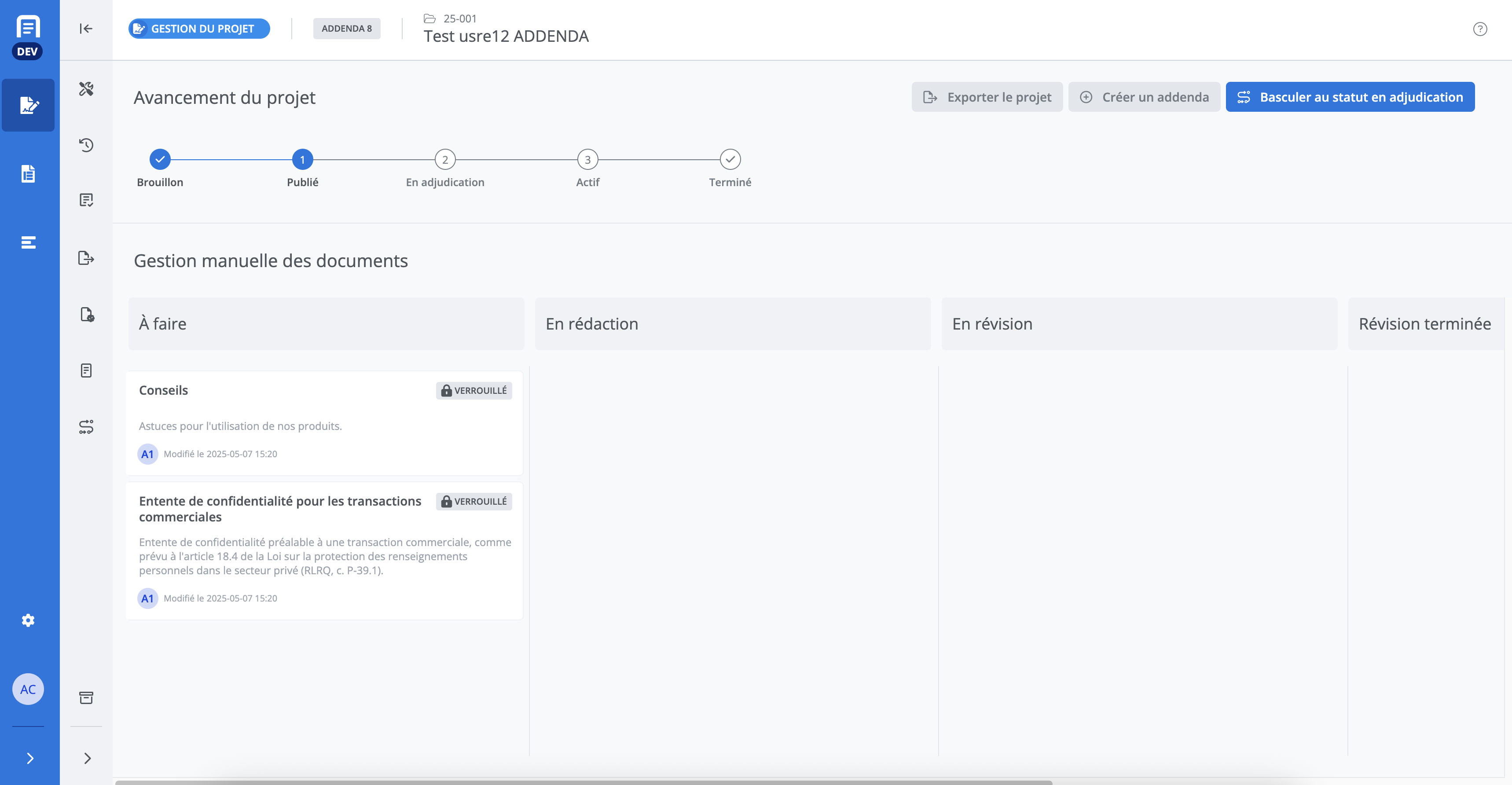Click the help question mark icon
This screenshot has width=1512, height=785.
1480,29
